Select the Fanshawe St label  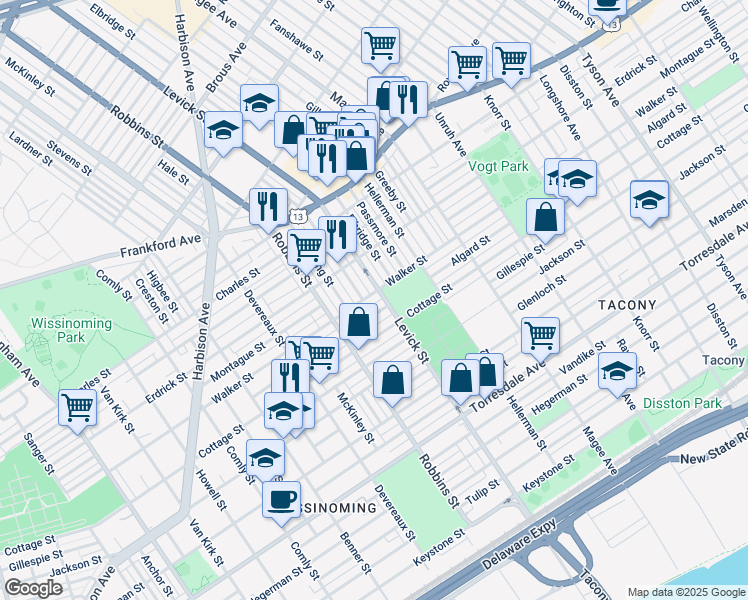pyautogui.click(x=296, y=40)
